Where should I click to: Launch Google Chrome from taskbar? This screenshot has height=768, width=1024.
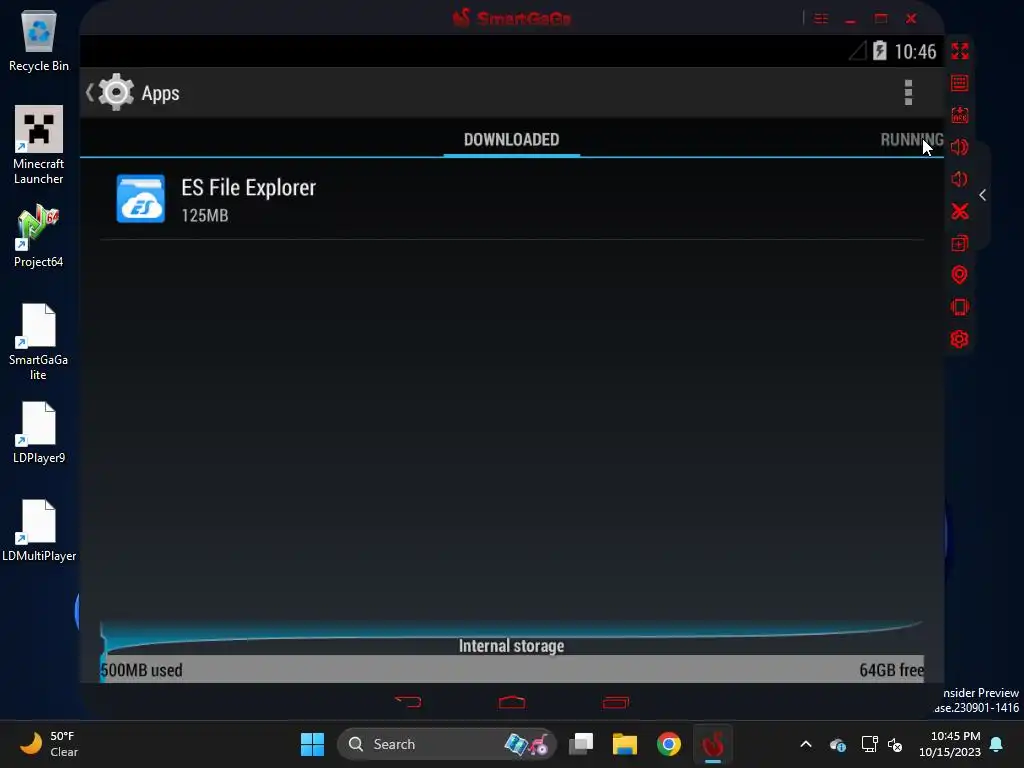669,744
